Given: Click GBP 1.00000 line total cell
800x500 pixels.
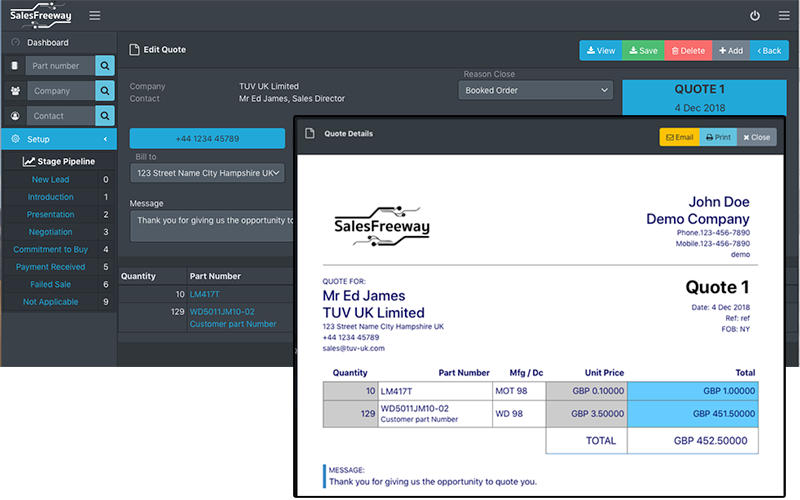Looking at the screenshot, I should pos(693,391).
